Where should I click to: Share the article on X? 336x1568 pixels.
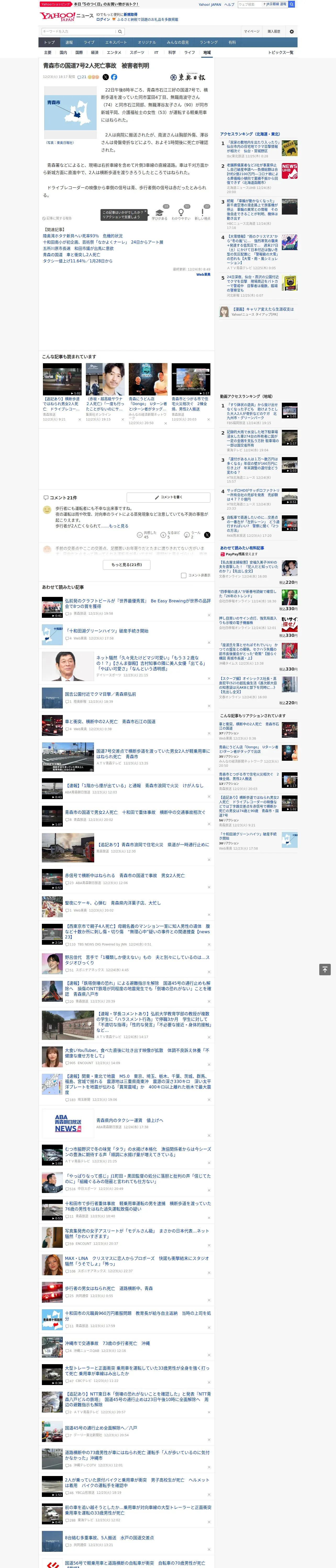click(x=105, y=77)
